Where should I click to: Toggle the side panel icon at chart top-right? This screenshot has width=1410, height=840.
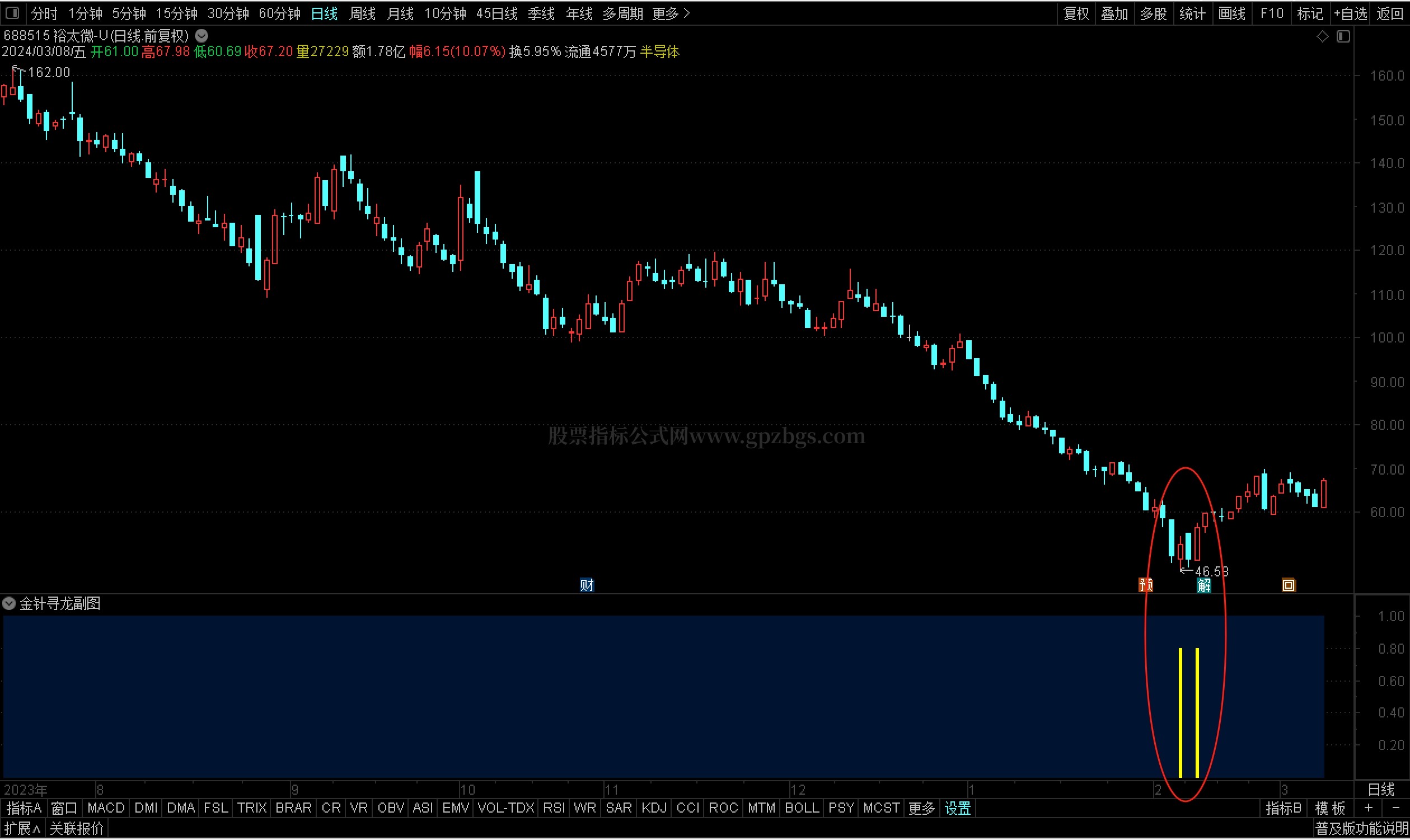(1343, 36)
